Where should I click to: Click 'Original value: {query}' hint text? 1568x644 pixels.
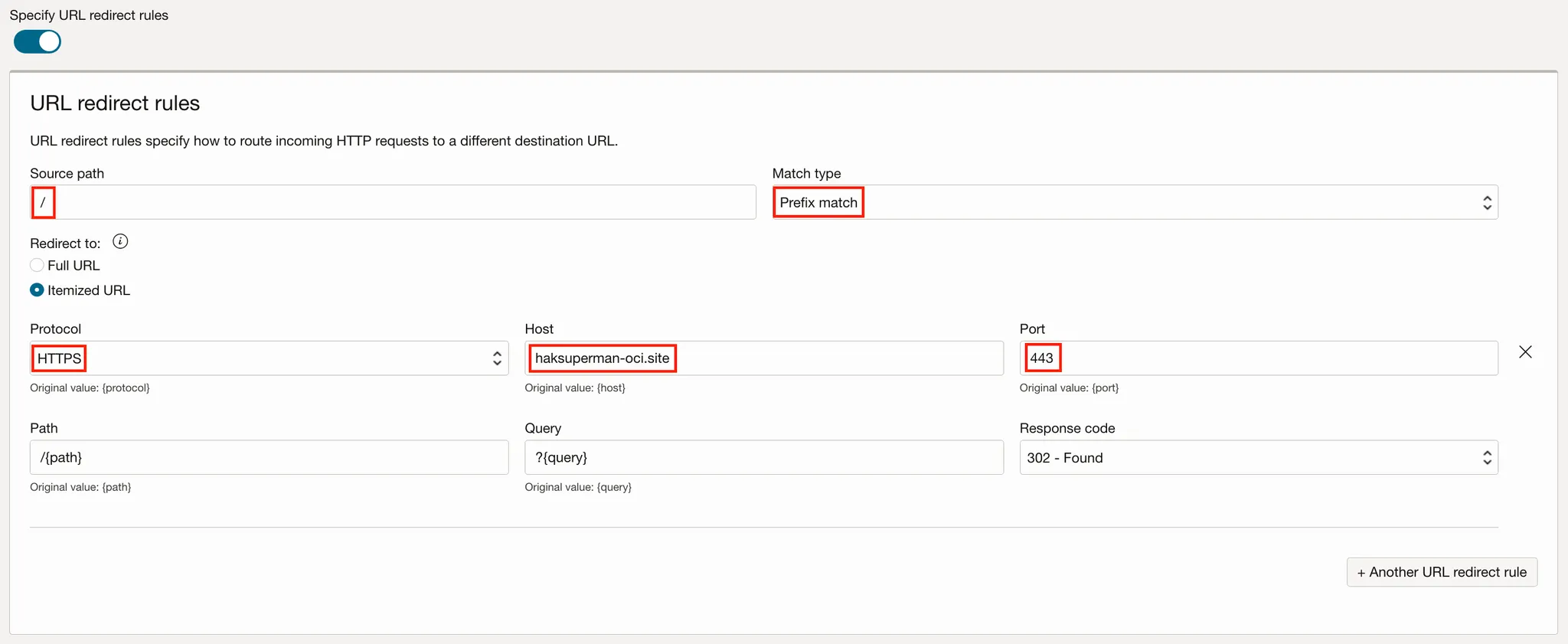(x=578, y=487)
